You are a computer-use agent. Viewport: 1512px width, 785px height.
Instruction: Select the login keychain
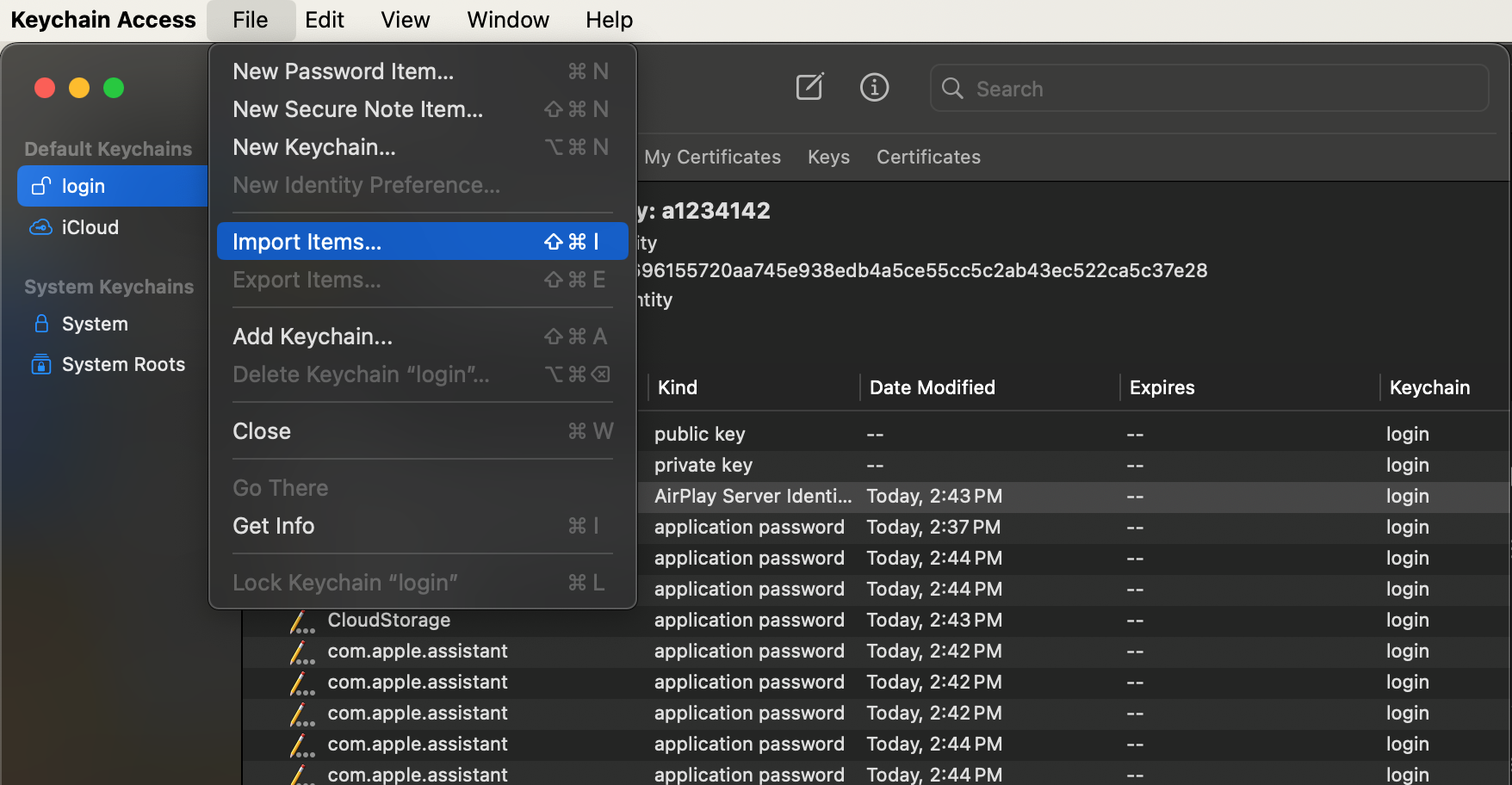[x=113, y=186]
